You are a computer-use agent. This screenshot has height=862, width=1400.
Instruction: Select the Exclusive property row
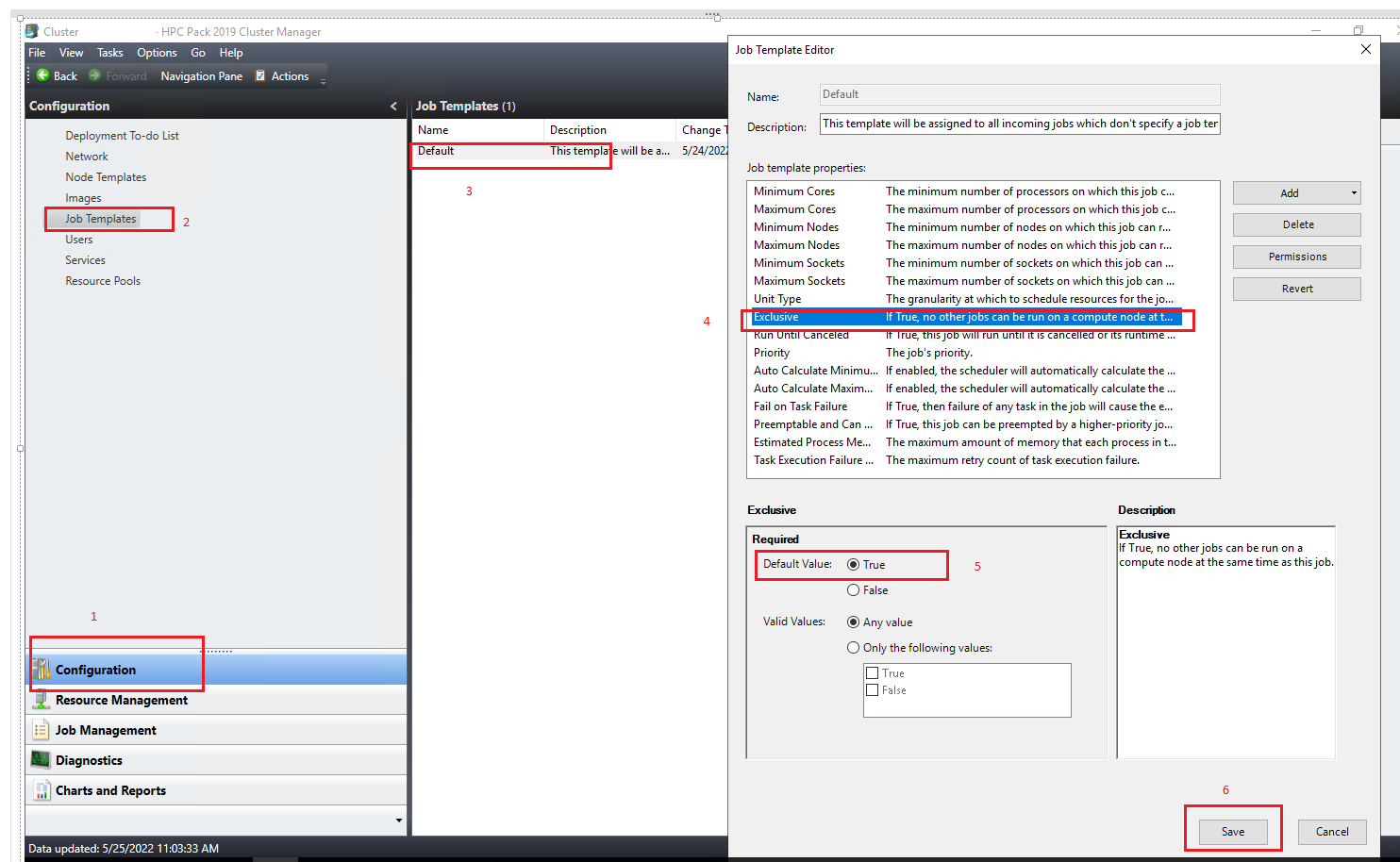(x=964, y=317)
